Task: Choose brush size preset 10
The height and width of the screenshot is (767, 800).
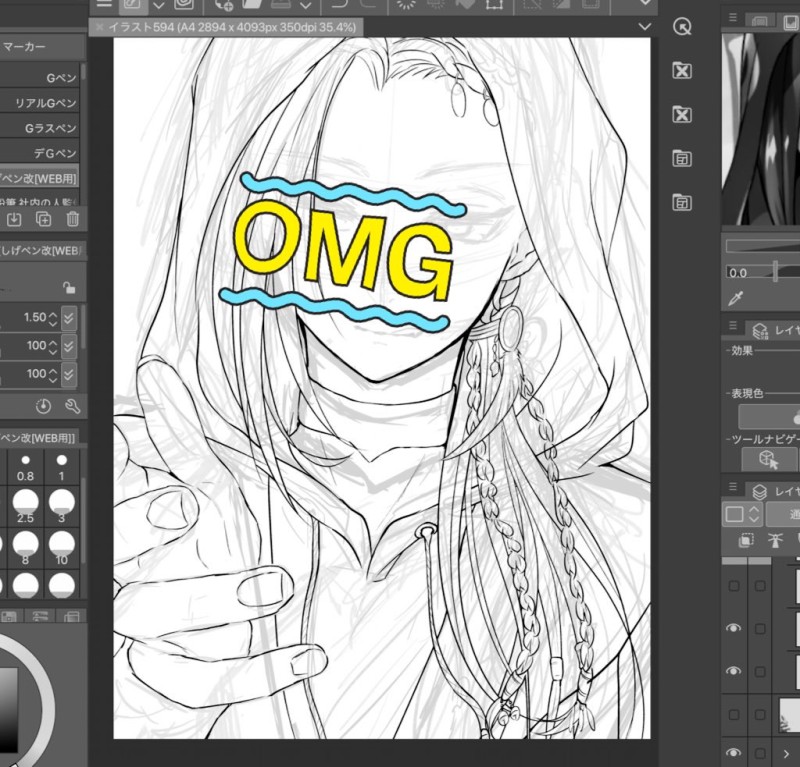Action: tap(62, 549)
